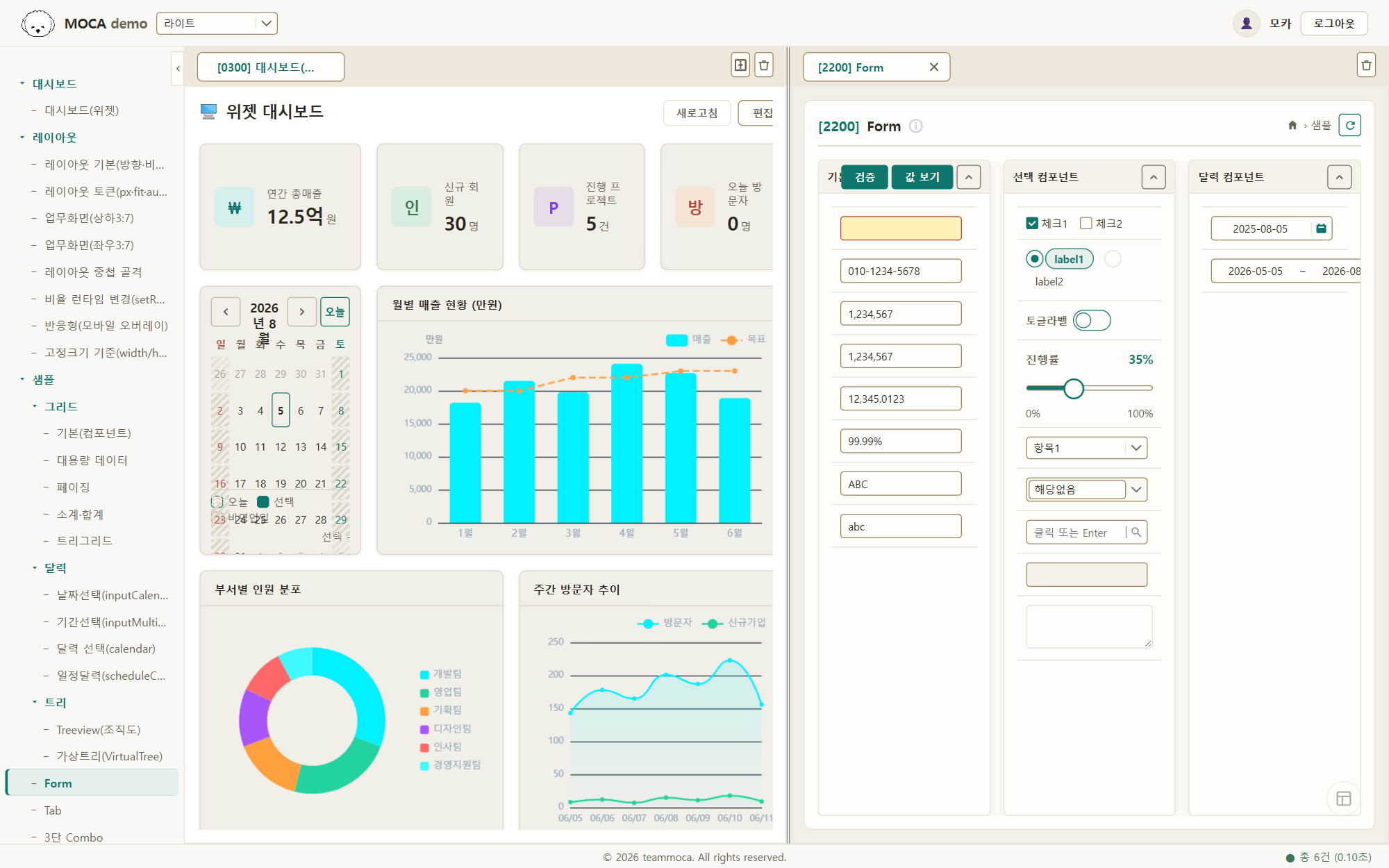
Task: Toggle the 토글라벨 switch
Action: click(1092, 320)
